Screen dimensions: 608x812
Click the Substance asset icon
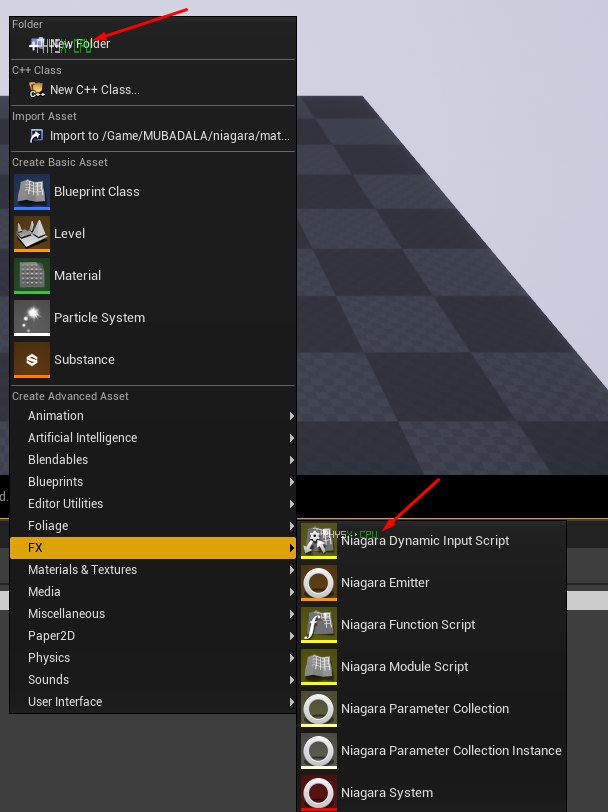point(32,359)
